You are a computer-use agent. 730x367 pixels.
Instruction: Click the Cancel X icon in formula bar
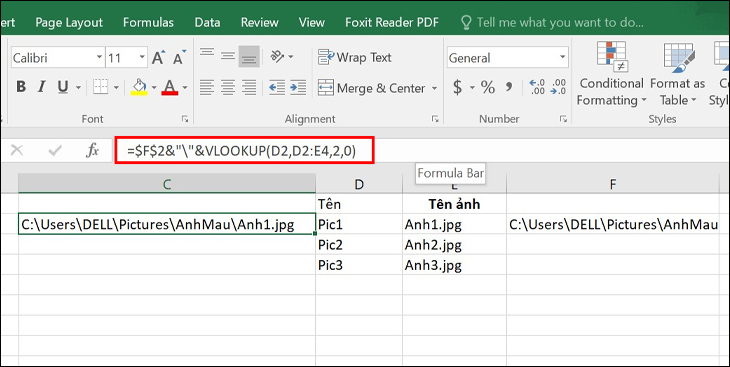click(17, 150)
